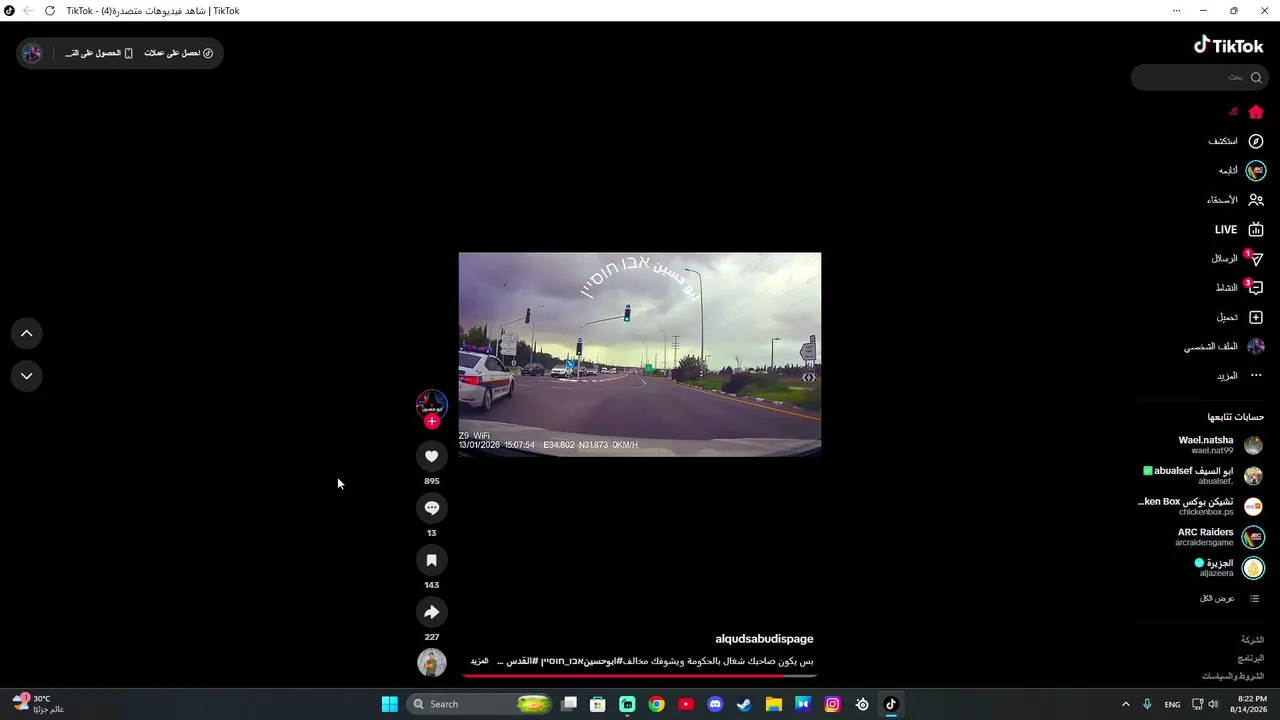This screenshot has width=1280, height=720.
Task: Open the WiFi creator avatar beside video
Action: click(432, 404)
